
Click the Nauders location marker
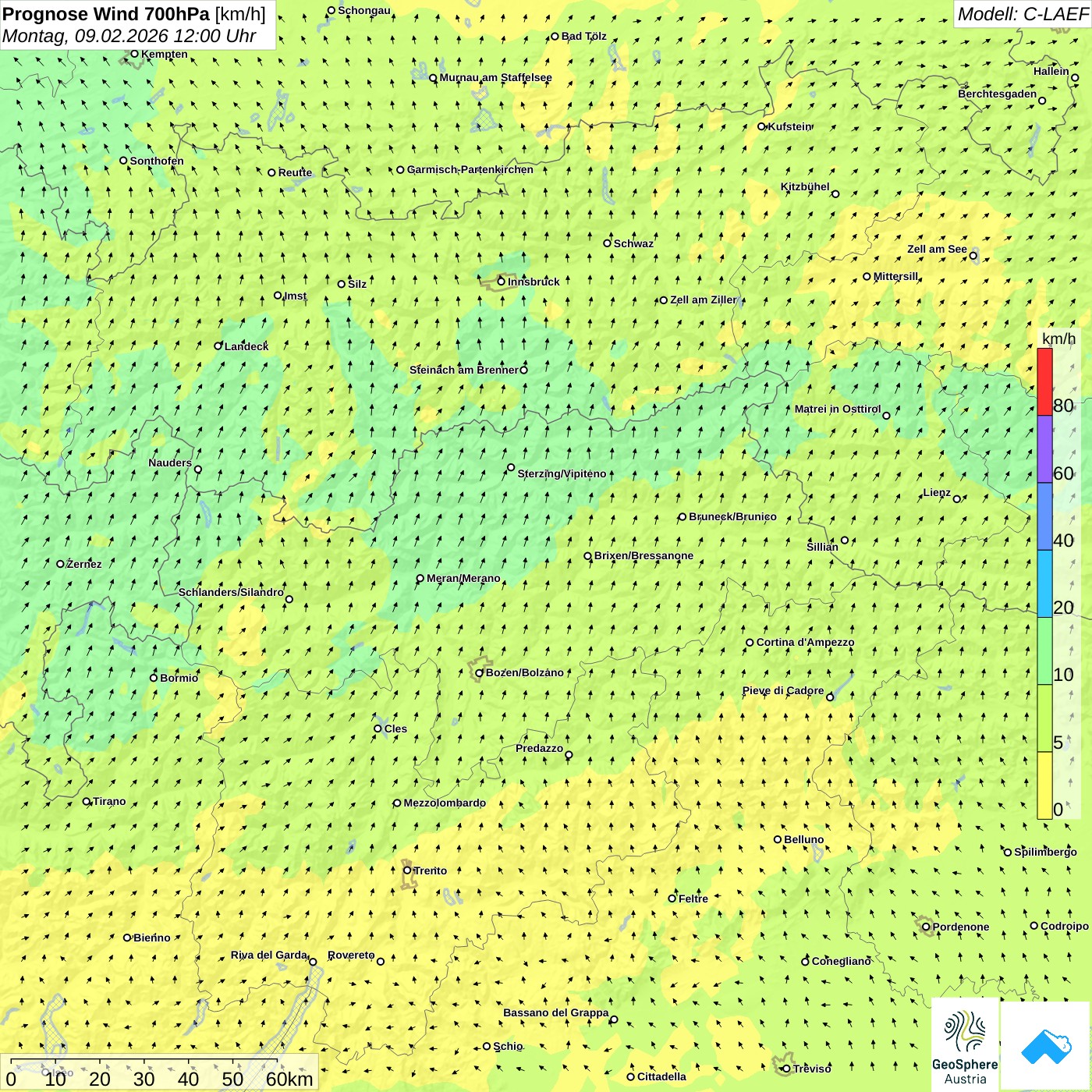197,470
